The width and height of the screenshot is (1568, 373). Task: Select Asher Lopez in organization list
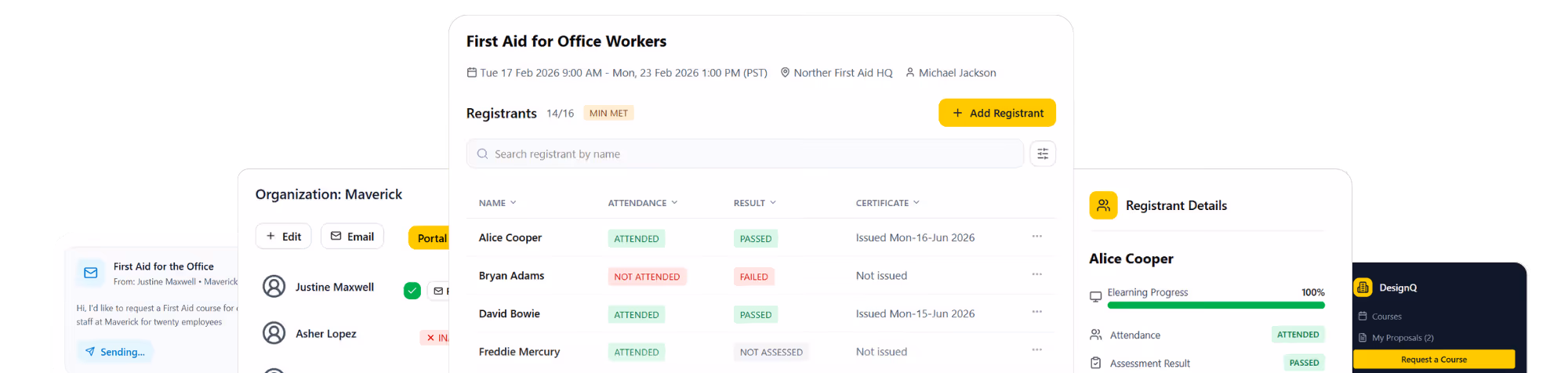pyautogui.click(x=325, y=334)
